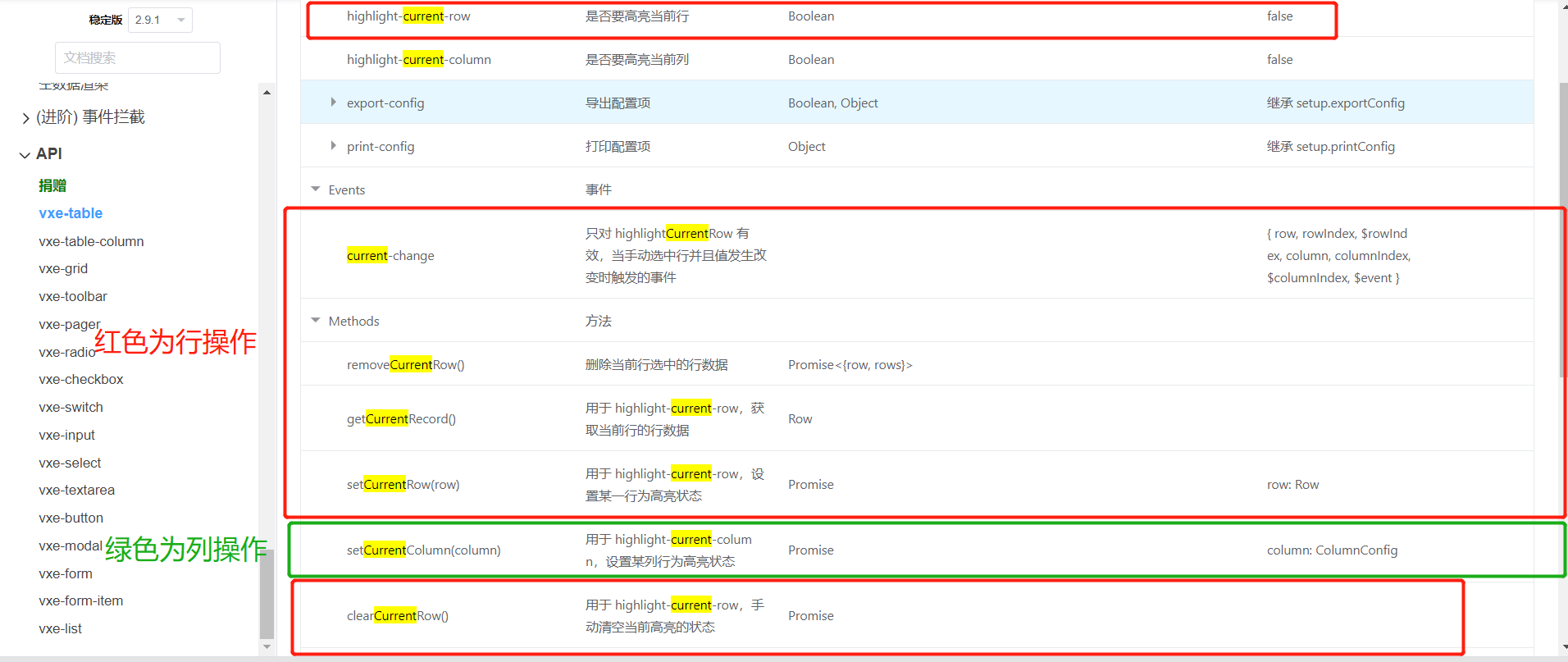The image size is (1568, 662).
Task: Open vxe-input documentation
Action: coord(67,435)
